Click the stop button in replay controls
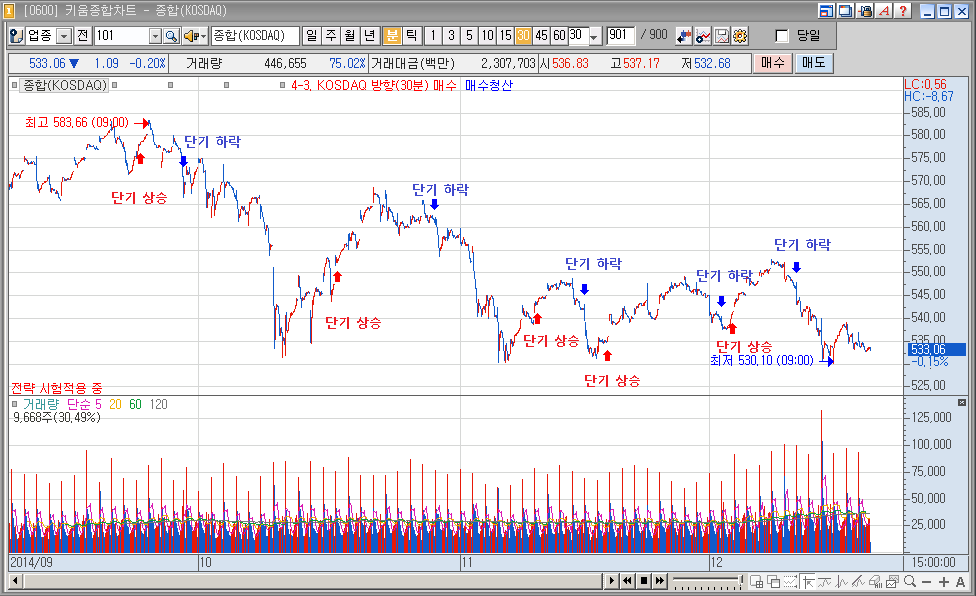This screenshot has height=596, width=976. click(x=644, y=581)
